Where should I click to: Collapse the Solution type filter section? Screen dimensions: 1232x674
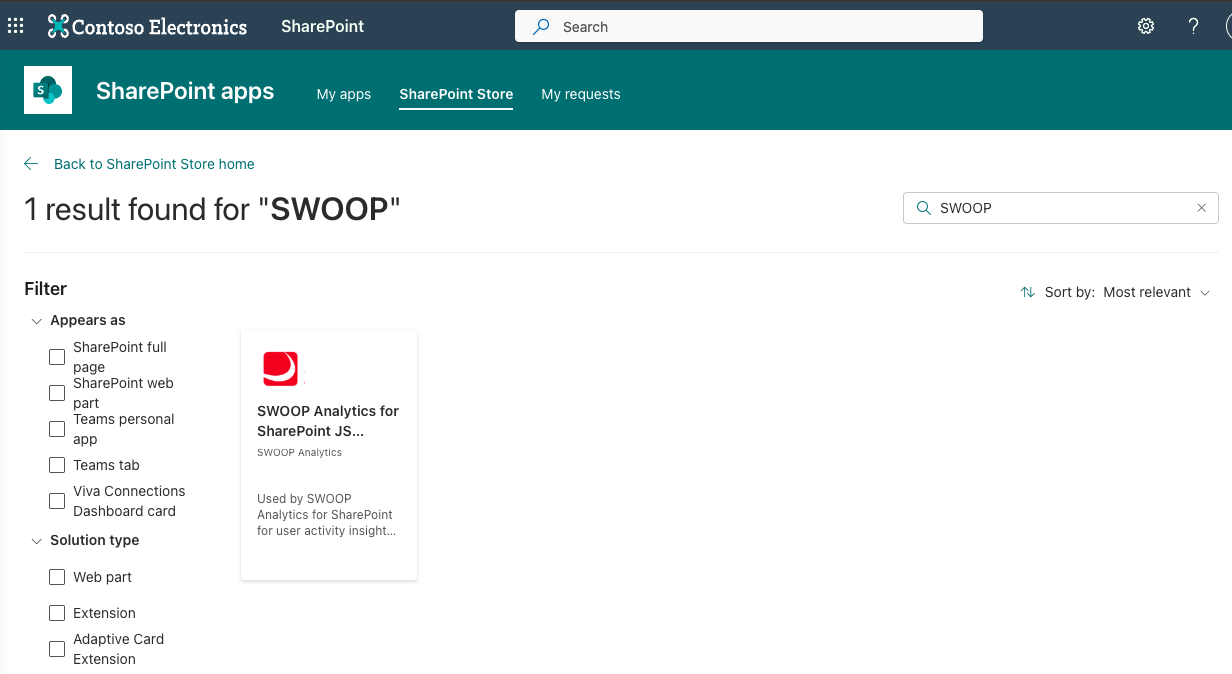click(37, 541)
